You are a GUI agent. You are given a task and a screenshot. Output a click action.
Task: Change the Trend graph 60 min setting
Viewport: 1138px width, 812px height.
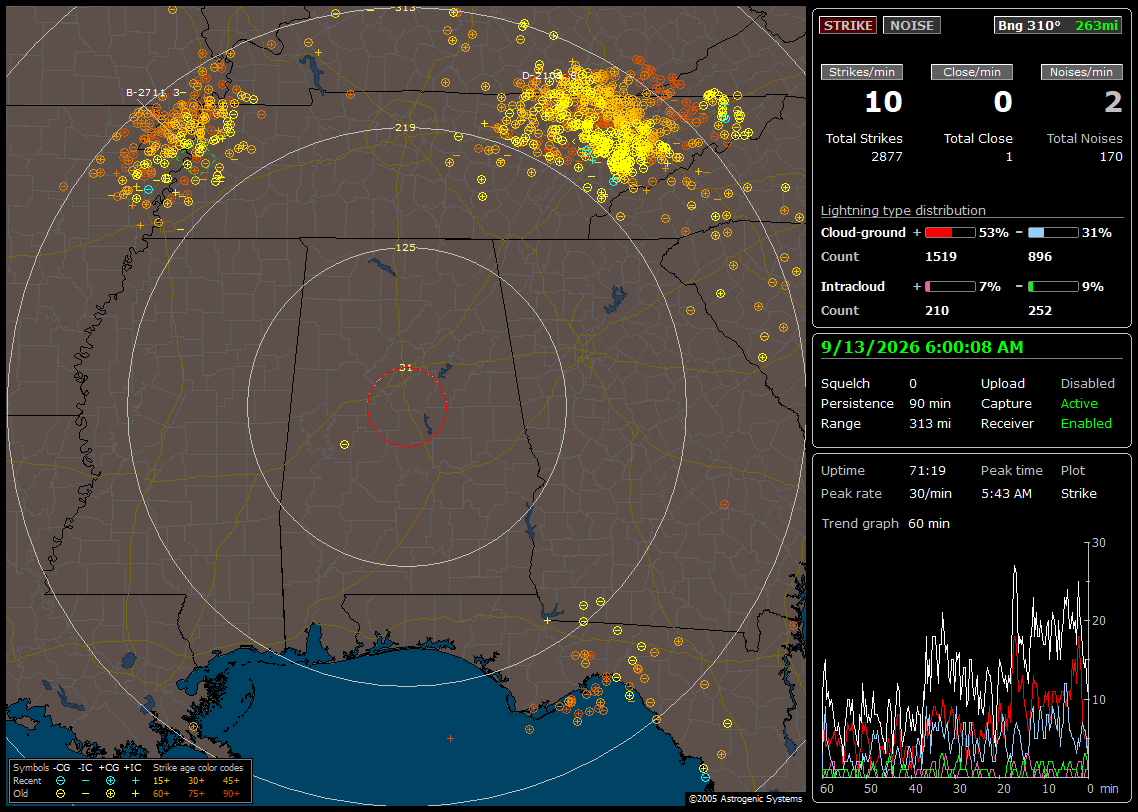point(929,523)
